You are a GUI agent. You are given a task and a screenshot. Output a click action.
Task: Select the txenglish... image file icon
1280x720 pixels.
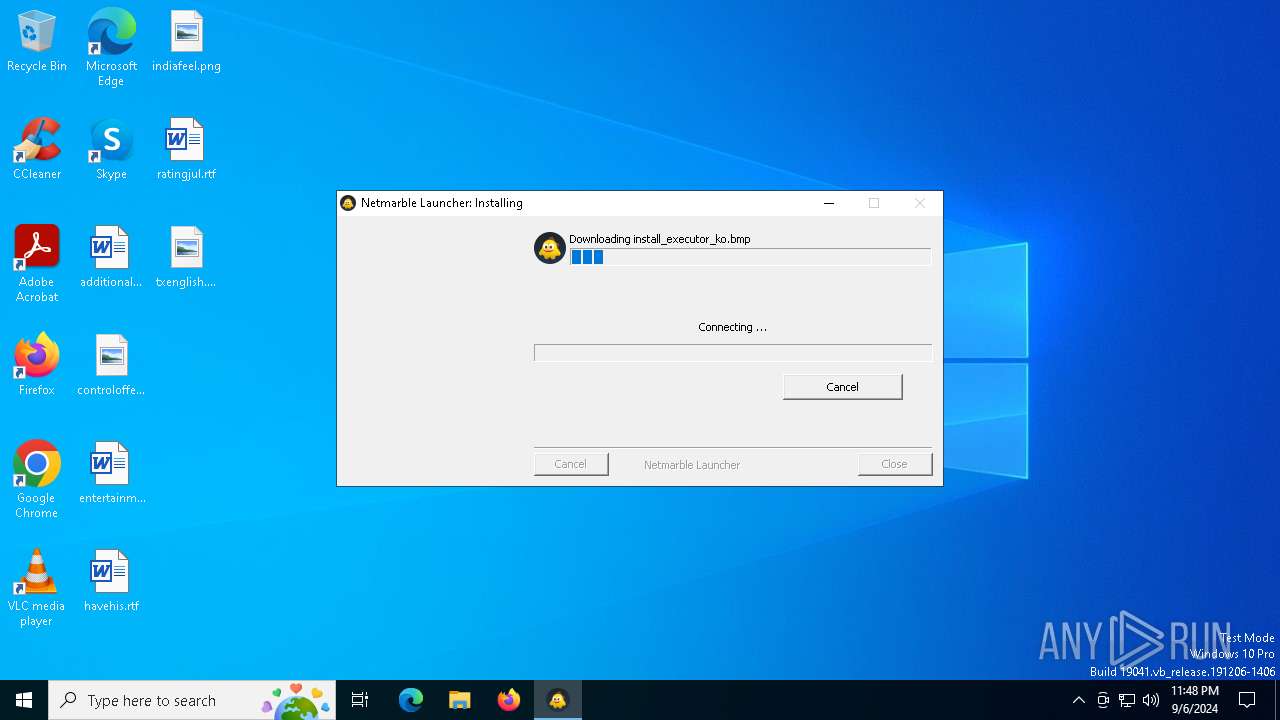pyautogui.click(x=186, y=258)
